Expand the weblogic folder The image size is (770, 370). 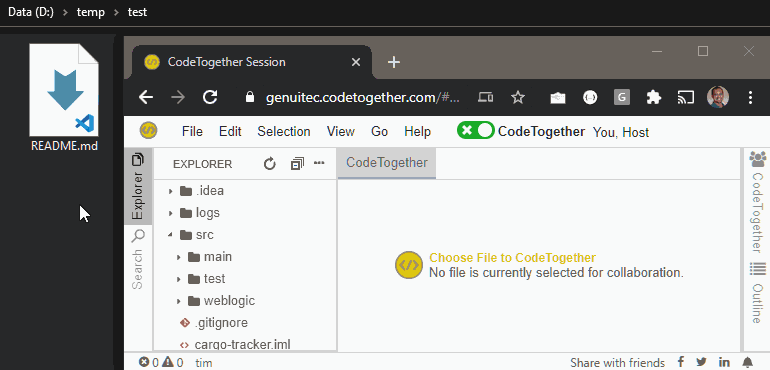pos(179,301)
